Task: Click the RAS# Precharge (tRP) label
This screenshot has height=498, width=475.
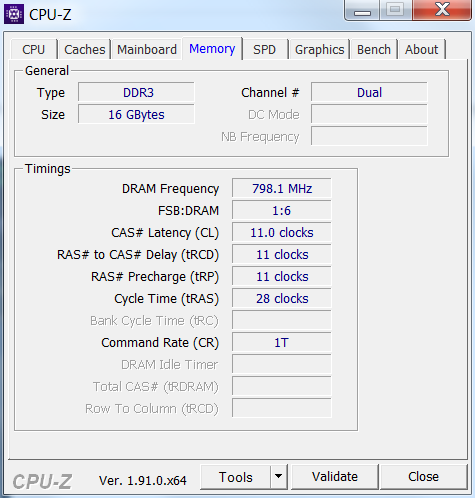Action: 155,277
